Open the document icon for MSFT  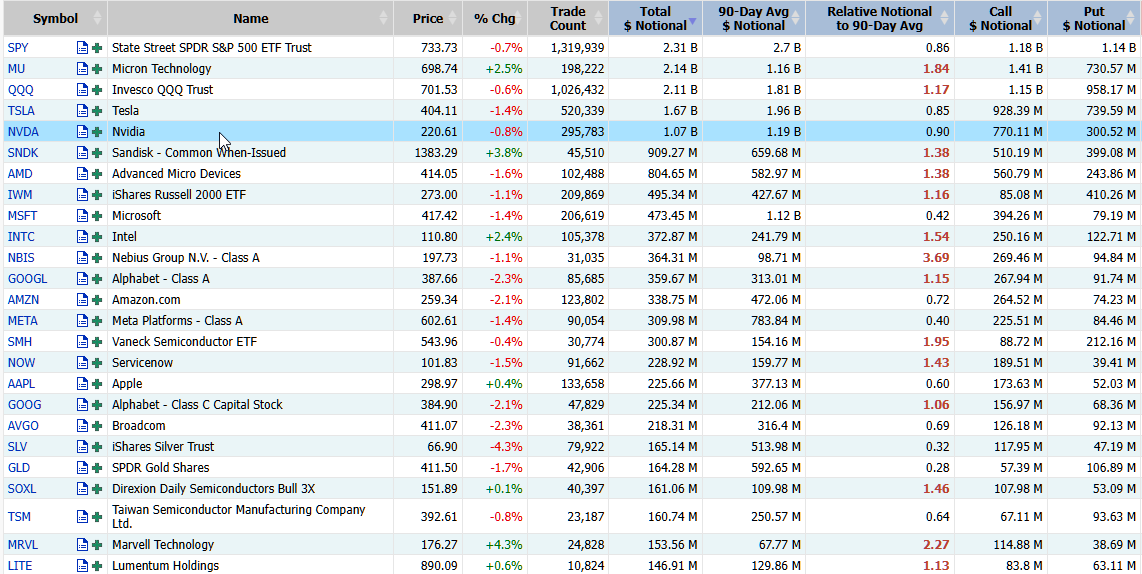(x=82, y=216)
